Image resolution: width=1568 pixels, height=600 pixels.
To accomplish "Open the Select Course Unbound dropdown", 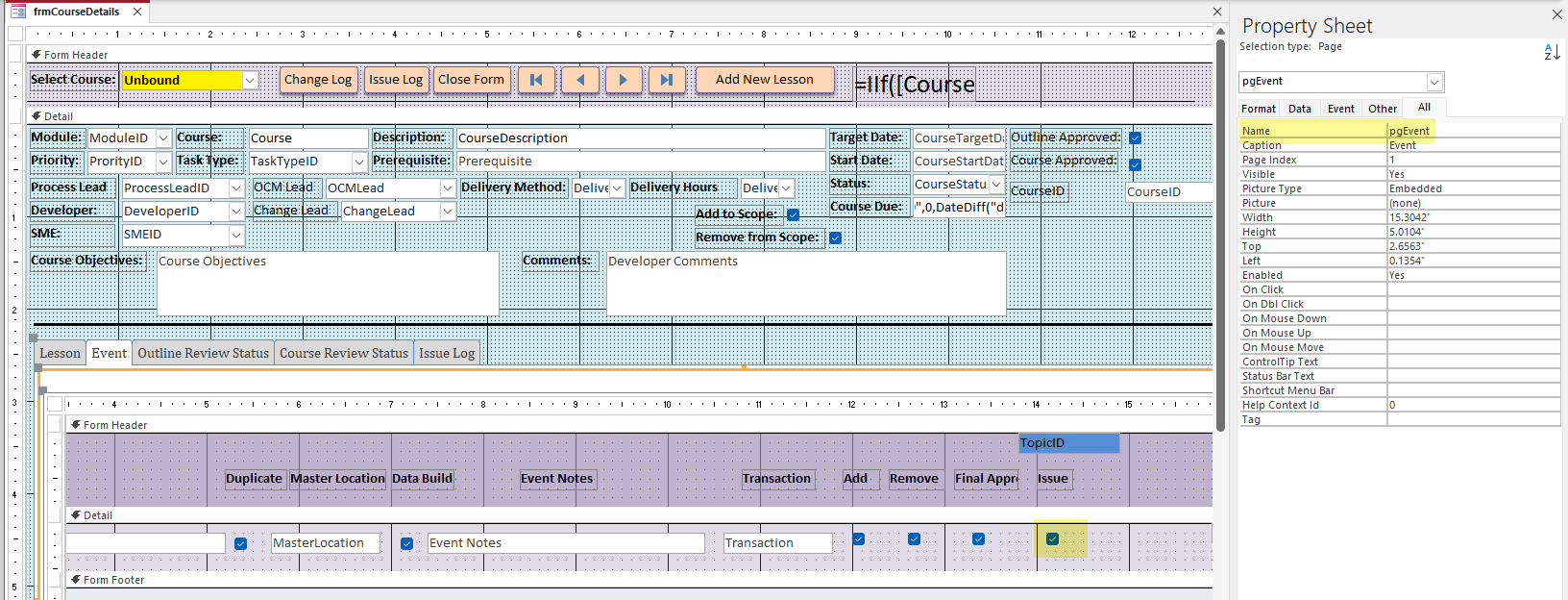I will pos(250,81).
